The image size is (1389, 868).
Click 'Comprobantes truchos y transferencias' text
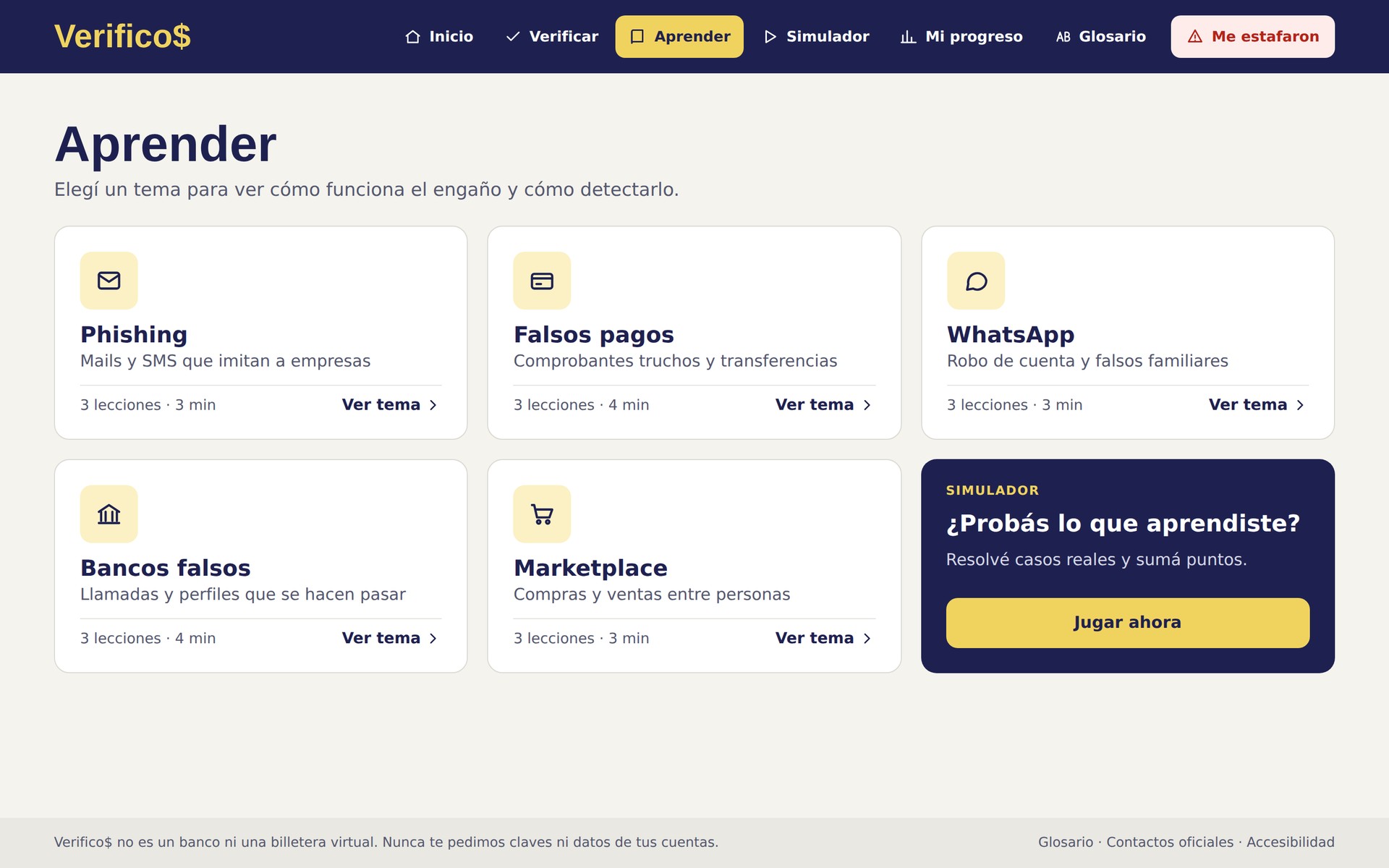coord(675,361)
